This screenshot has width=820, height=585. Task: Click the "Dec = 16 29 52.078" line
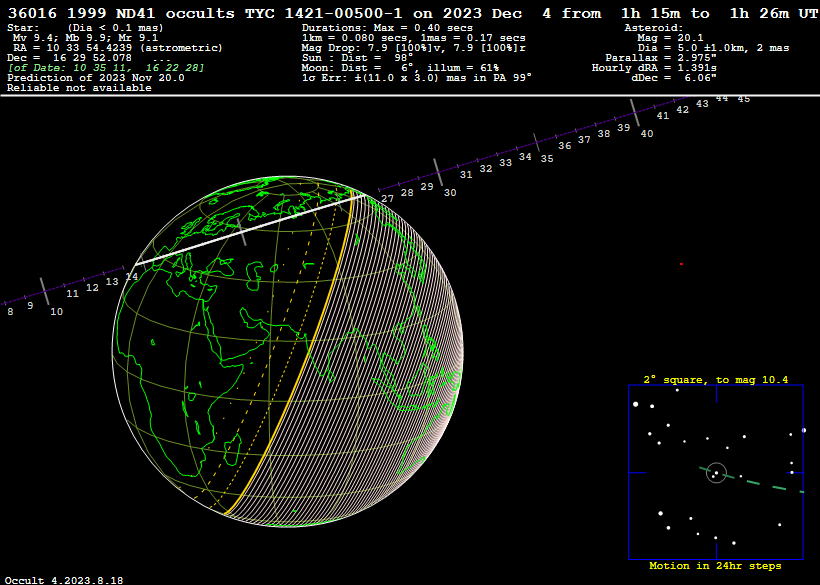pyautogui.click(x=70, y=58)
